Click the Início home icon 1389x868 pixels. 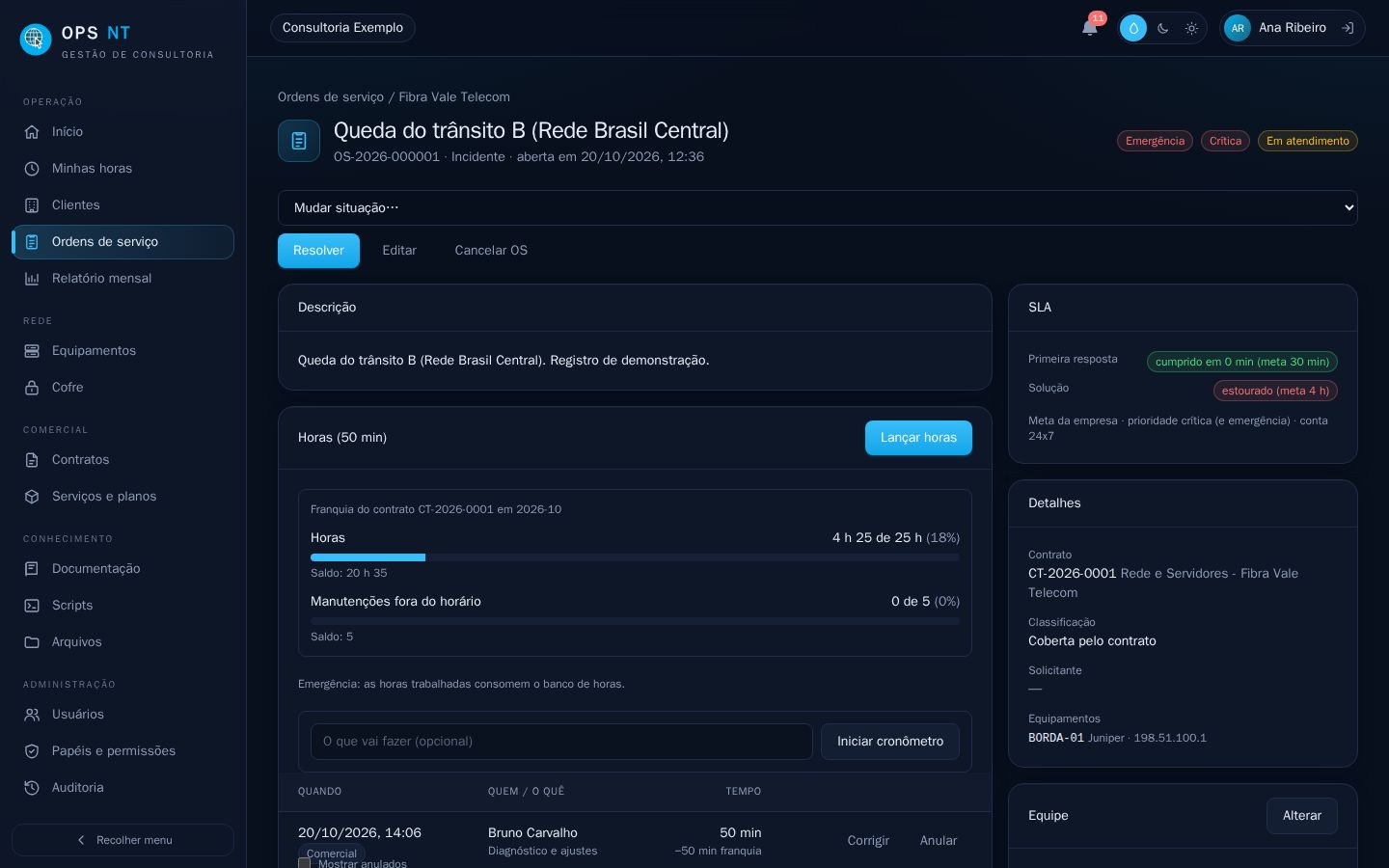[x=32, y=132]
